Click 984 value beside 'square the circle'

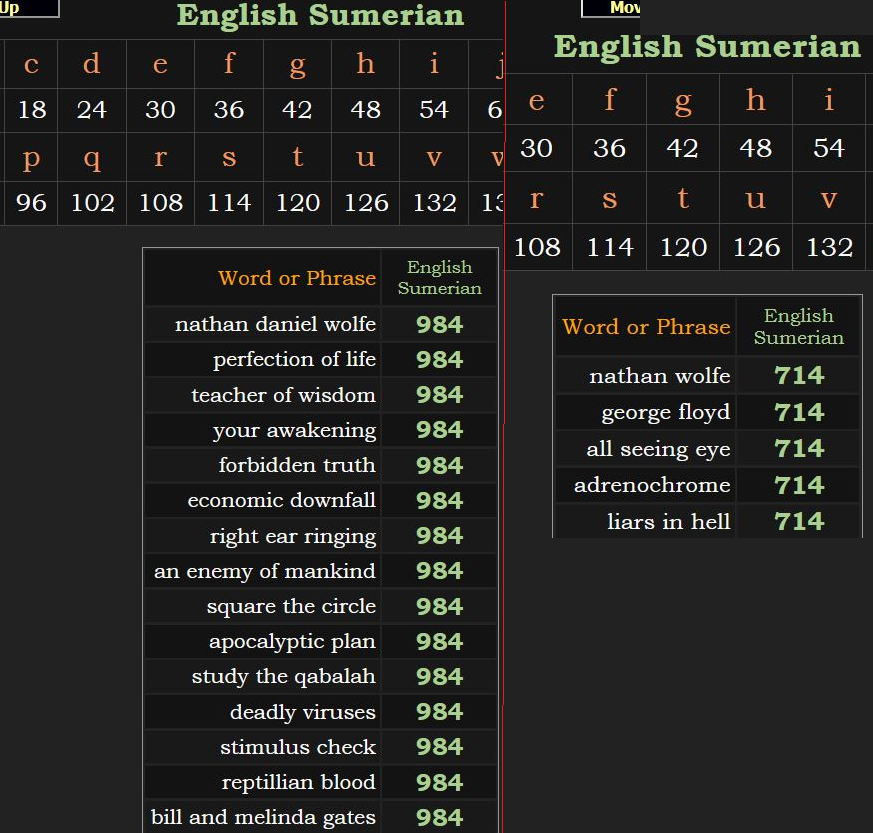click(x=440, y=606)
